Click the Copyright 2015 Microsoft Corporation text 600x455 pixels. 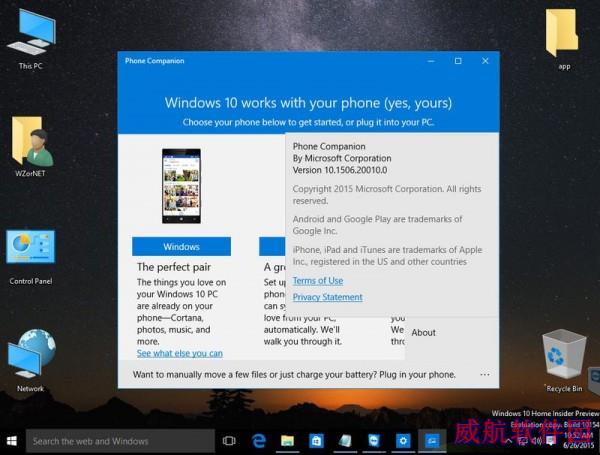[386, 194]
